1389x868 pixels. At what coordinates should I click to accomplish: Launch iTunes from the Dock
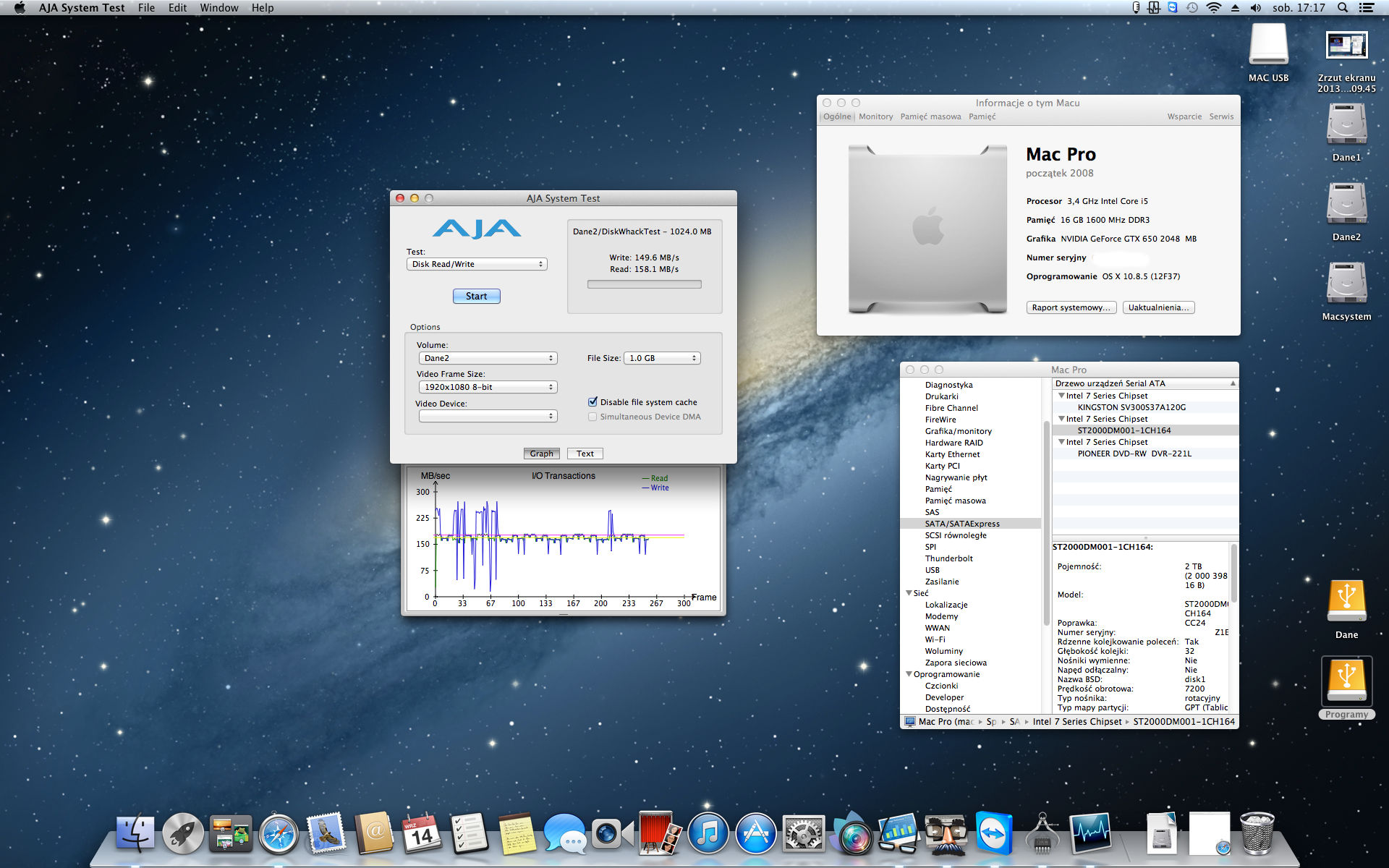tap(708, 833)
